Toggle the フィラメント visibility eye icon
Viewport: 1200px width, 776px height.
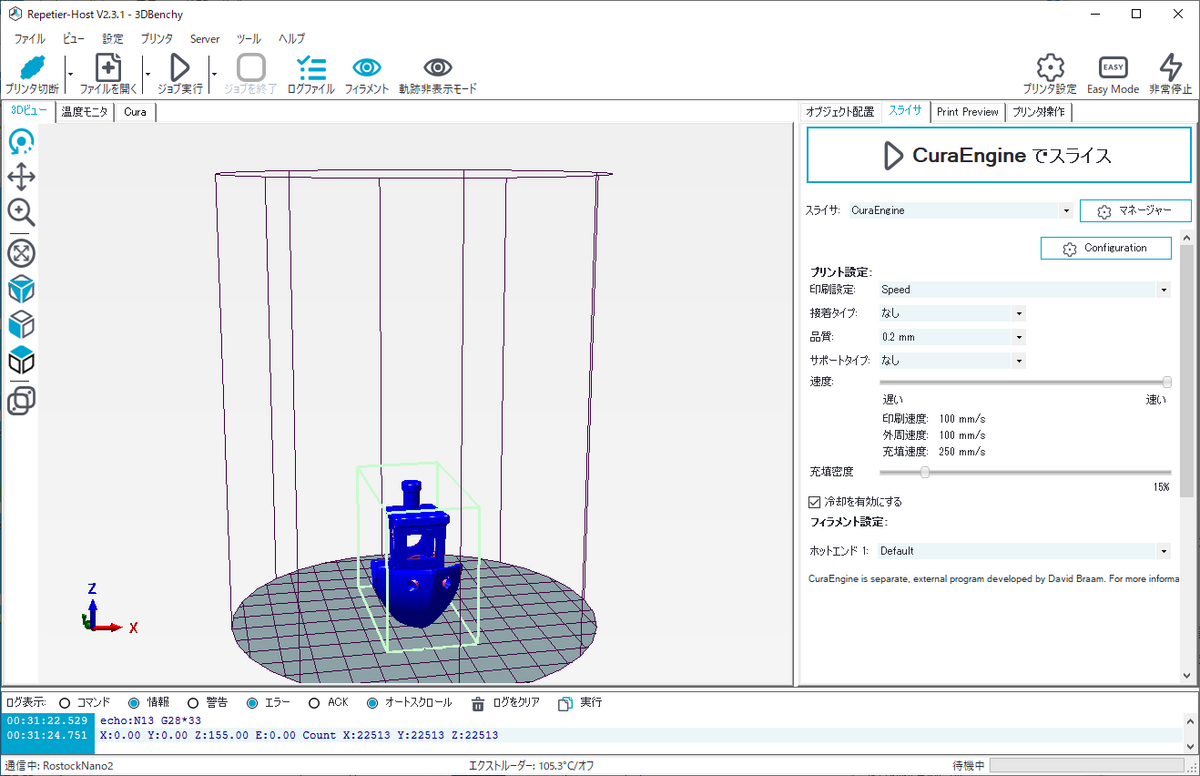pos(367,67)
